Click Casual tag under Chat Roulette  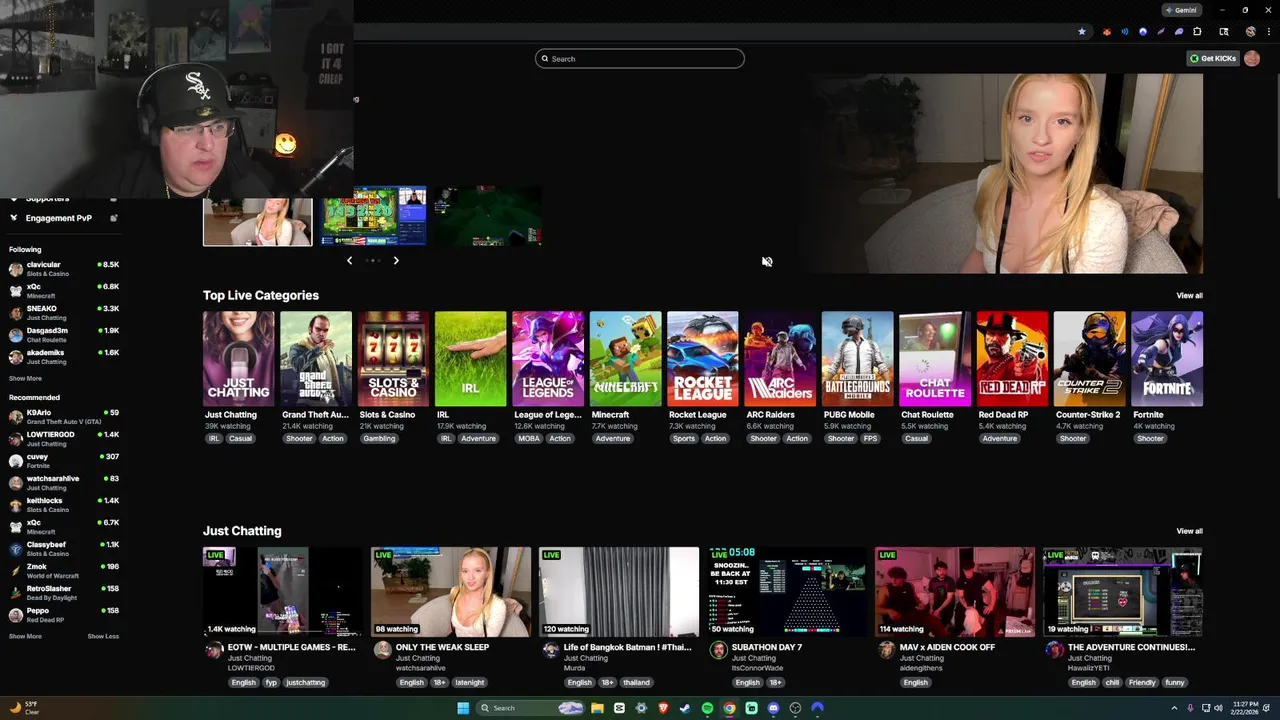tap(916, 438)
